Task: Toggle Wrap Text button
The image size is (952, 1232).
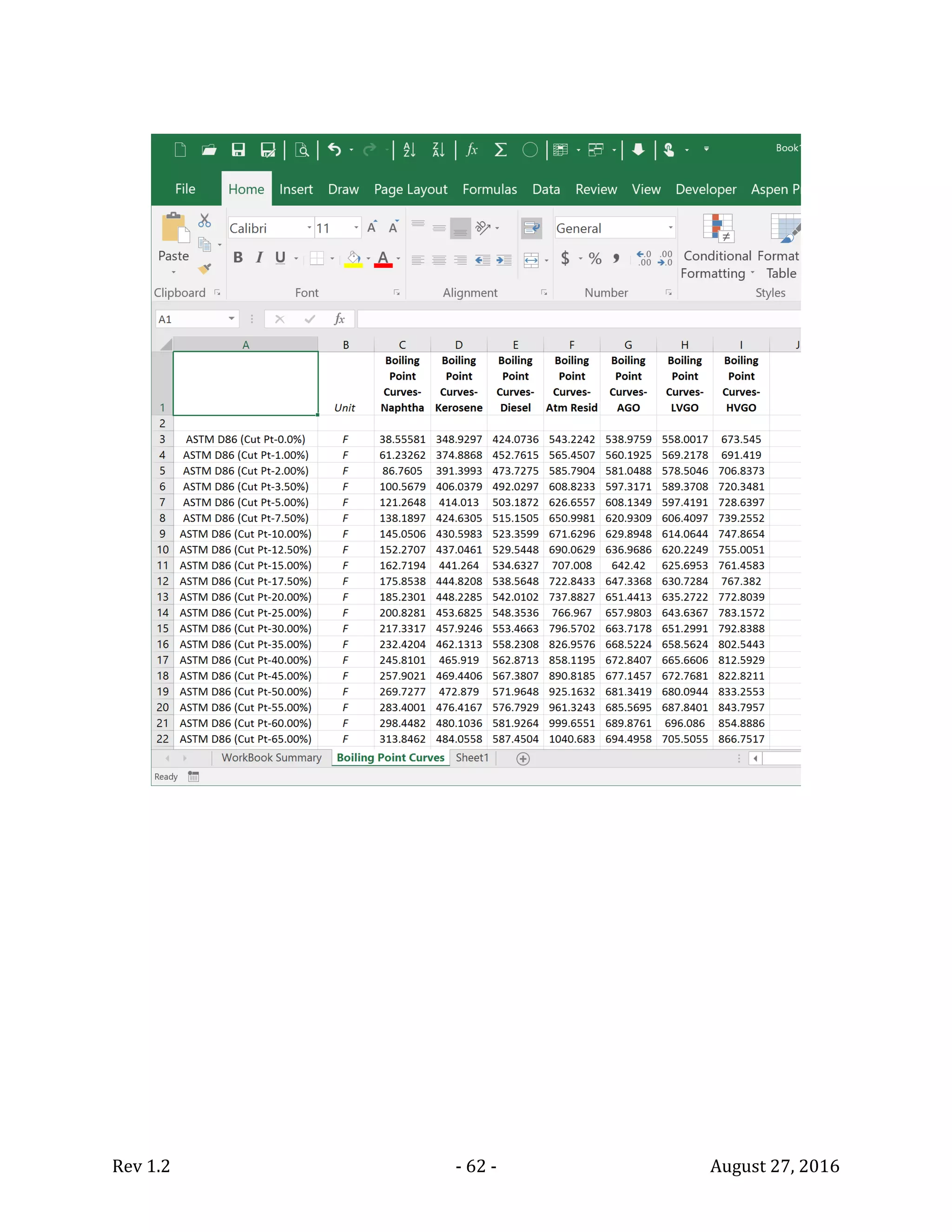Action: [531, 228]
